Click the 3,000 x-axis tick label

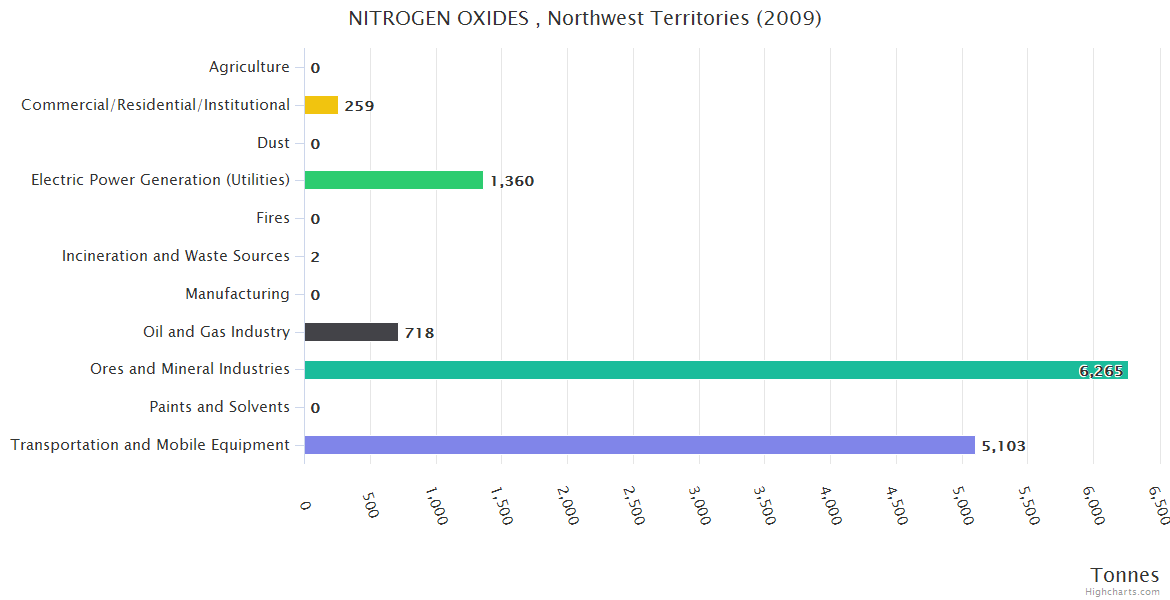701,506
